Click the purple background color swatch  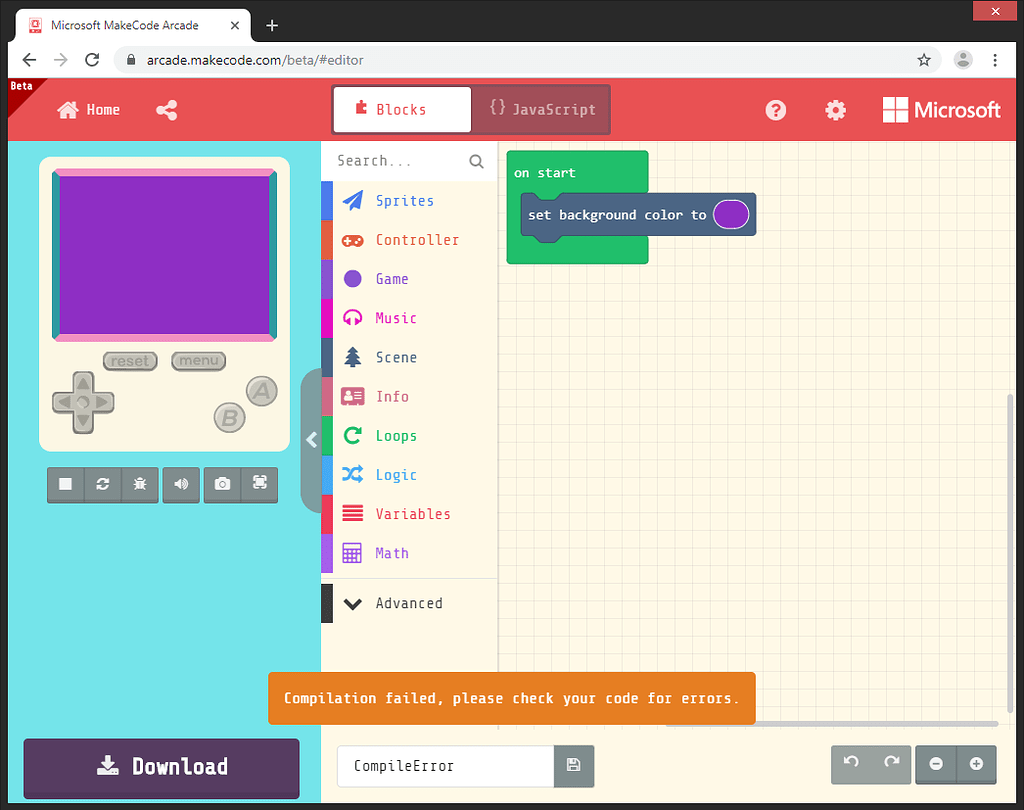[x=731, y=215]
